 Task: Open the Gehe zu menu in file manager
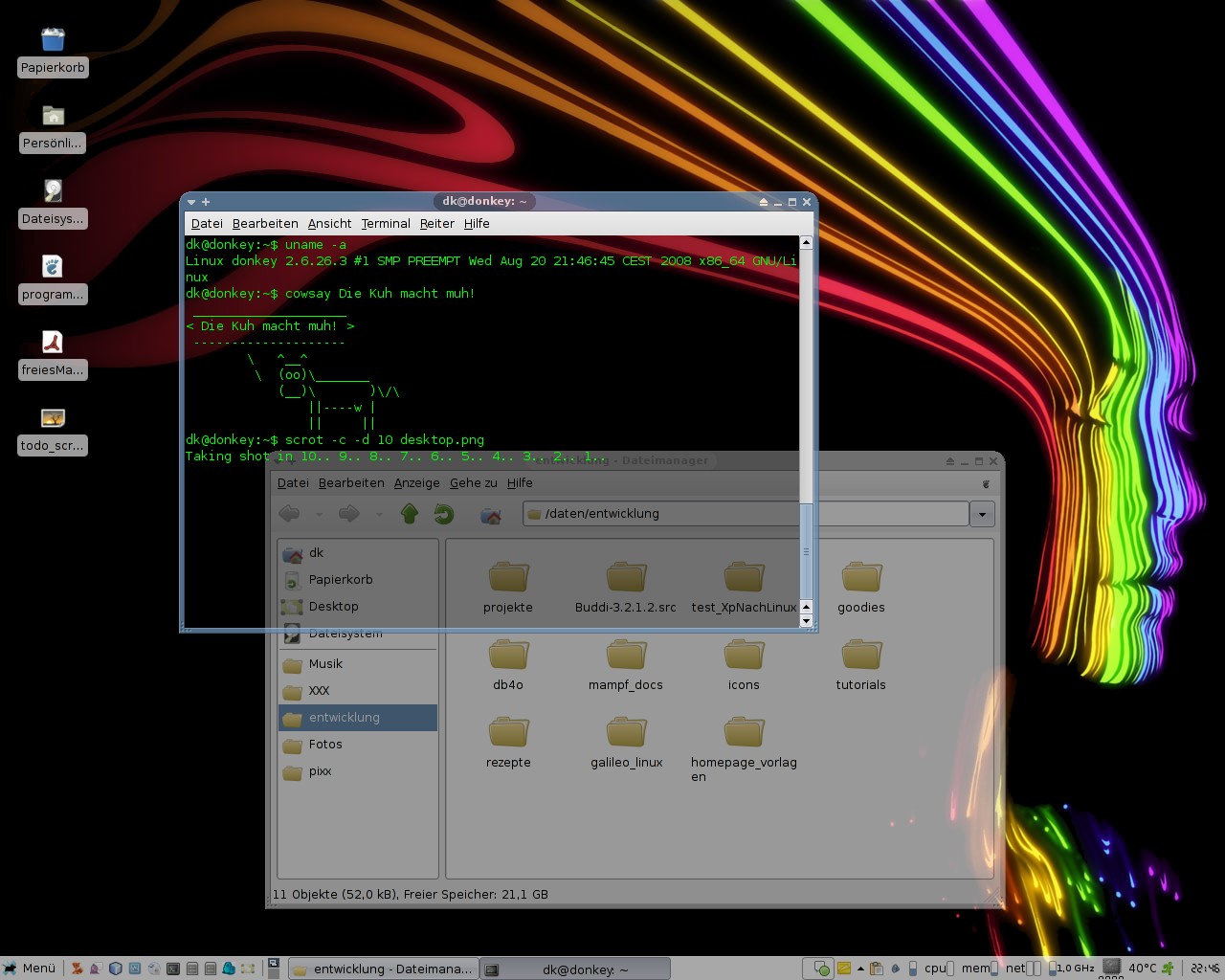(473, 483)
